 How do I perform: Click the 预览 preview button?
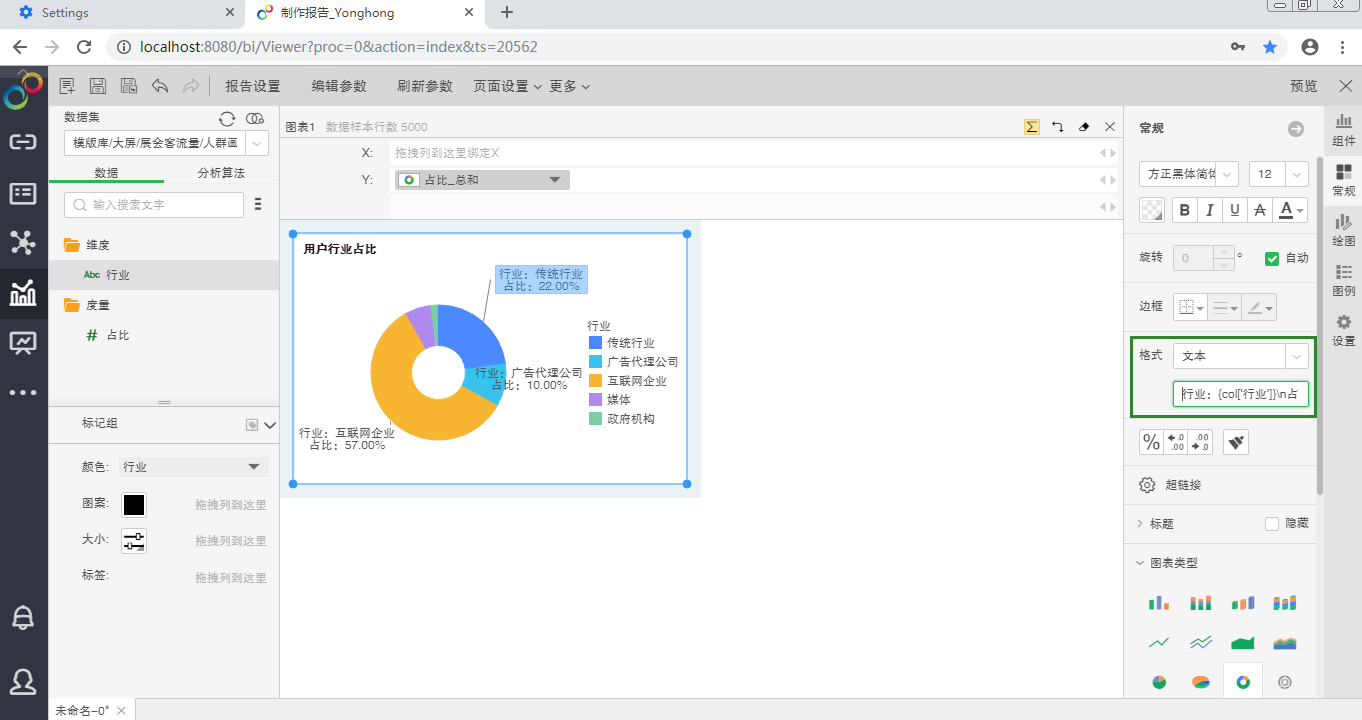click(x=1304, y=86)
